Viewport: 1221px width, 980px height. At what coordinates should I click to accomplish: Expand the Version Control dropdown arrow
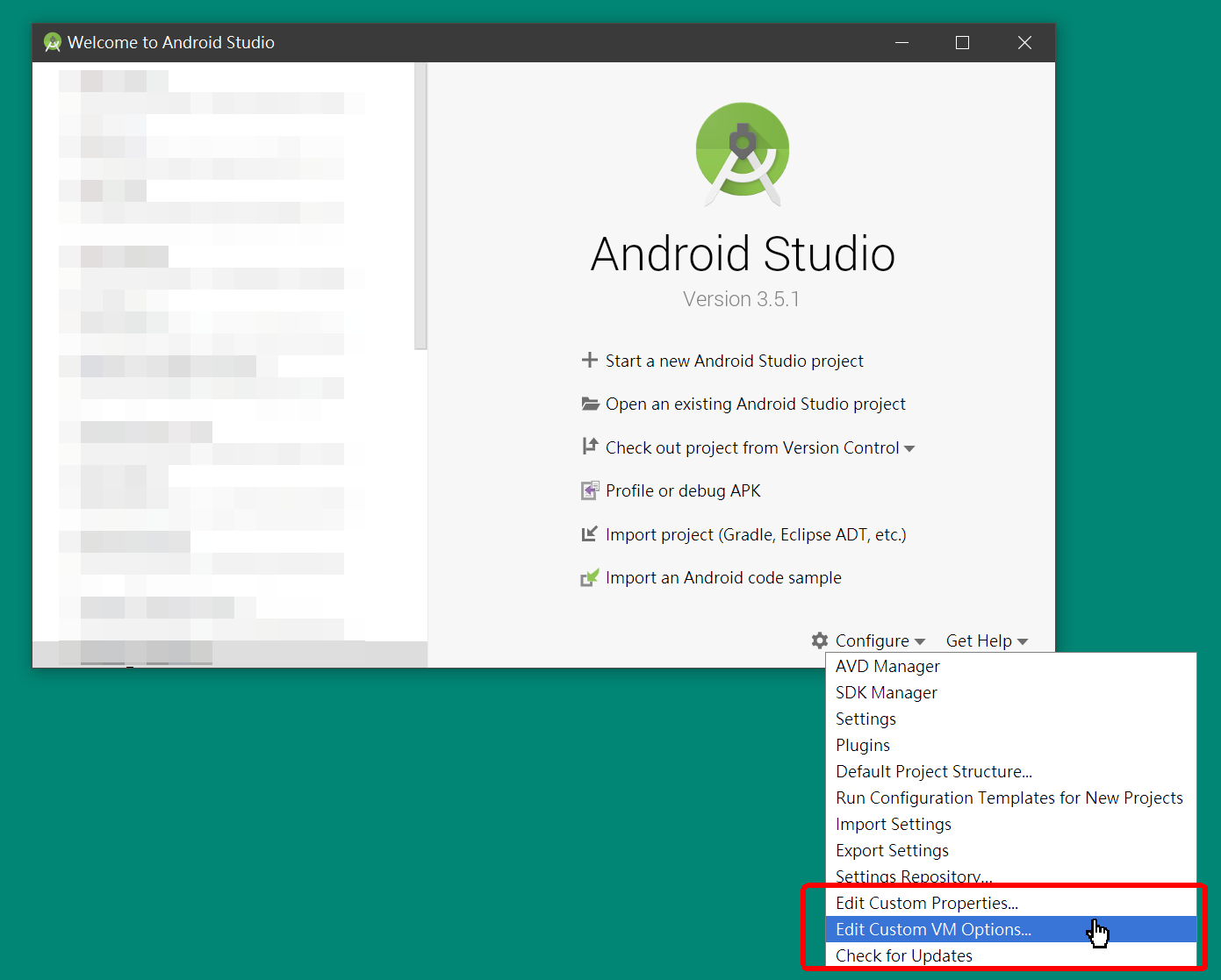[x=909, y=449]
